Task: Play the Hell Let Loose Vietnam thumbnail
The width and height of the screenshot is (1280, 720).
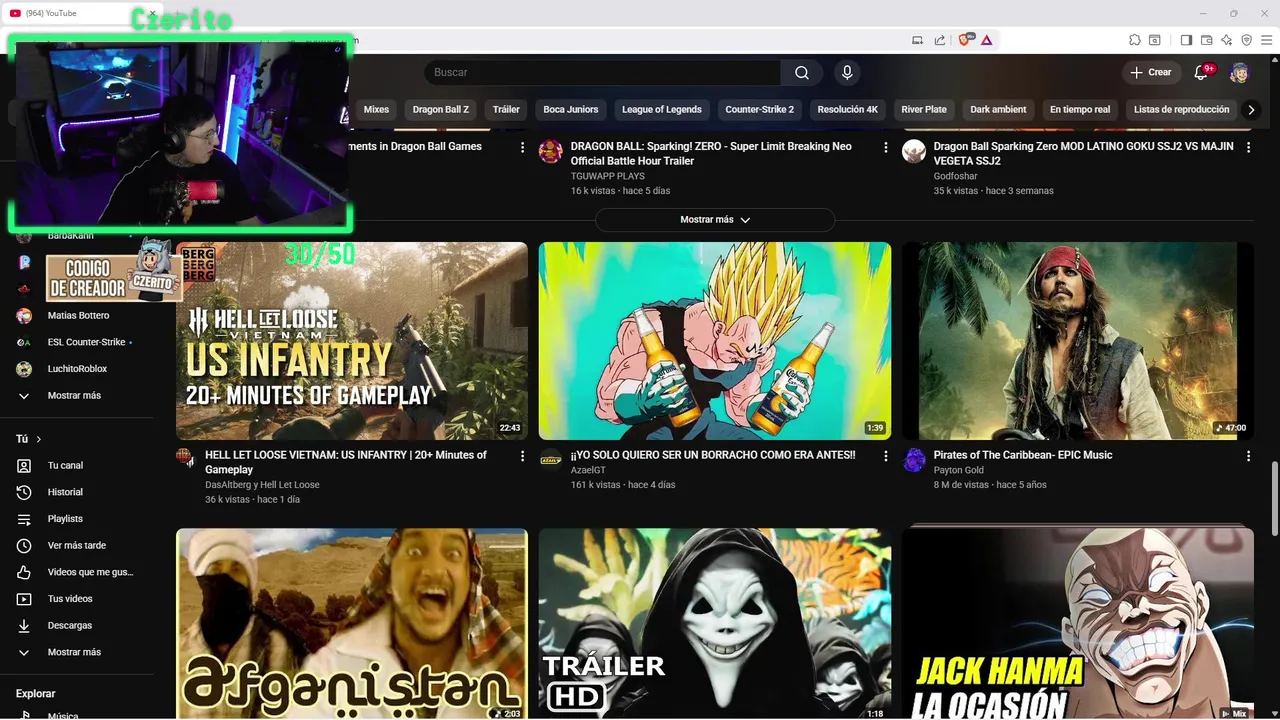Action: (x=352, y=341)
